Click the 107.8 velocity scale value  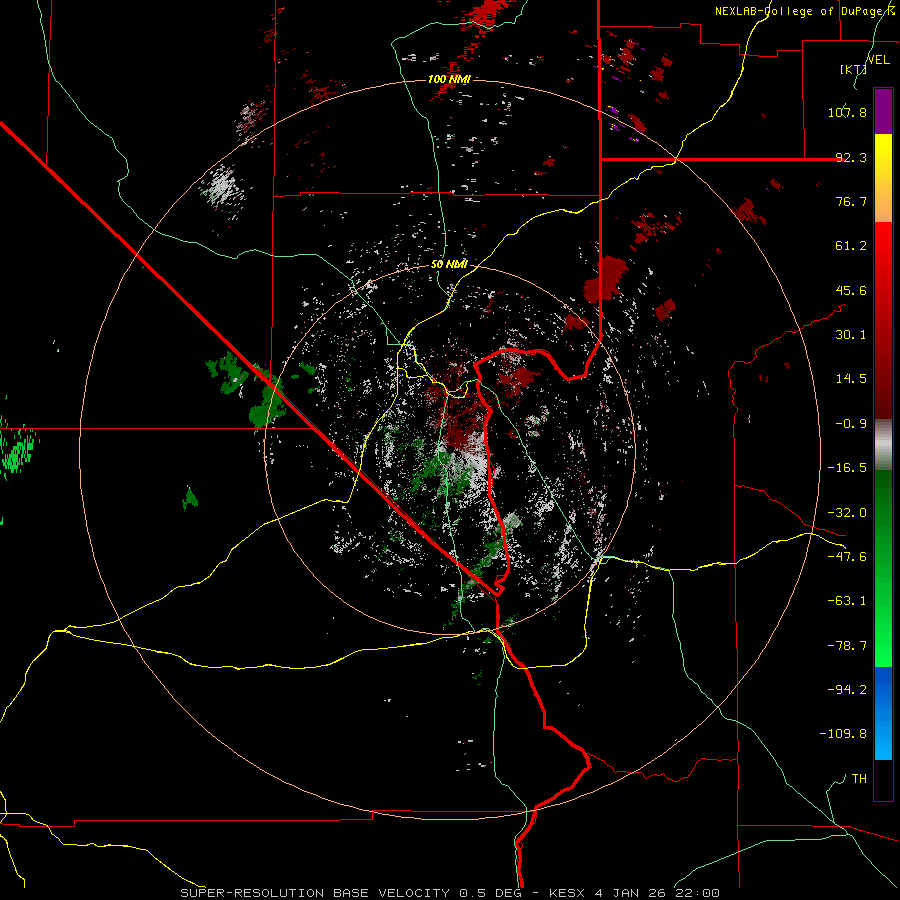pos(847,112)
